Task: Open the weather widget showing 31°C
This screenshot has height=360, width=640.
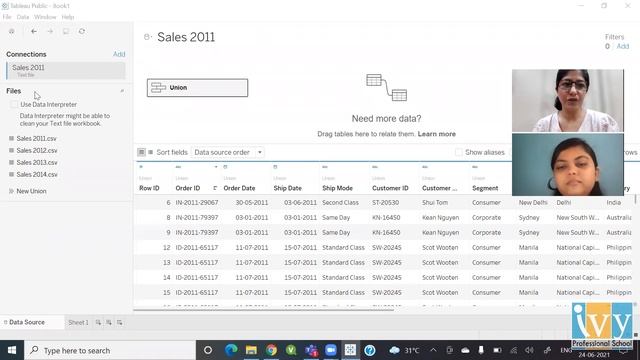Action: 404,350
